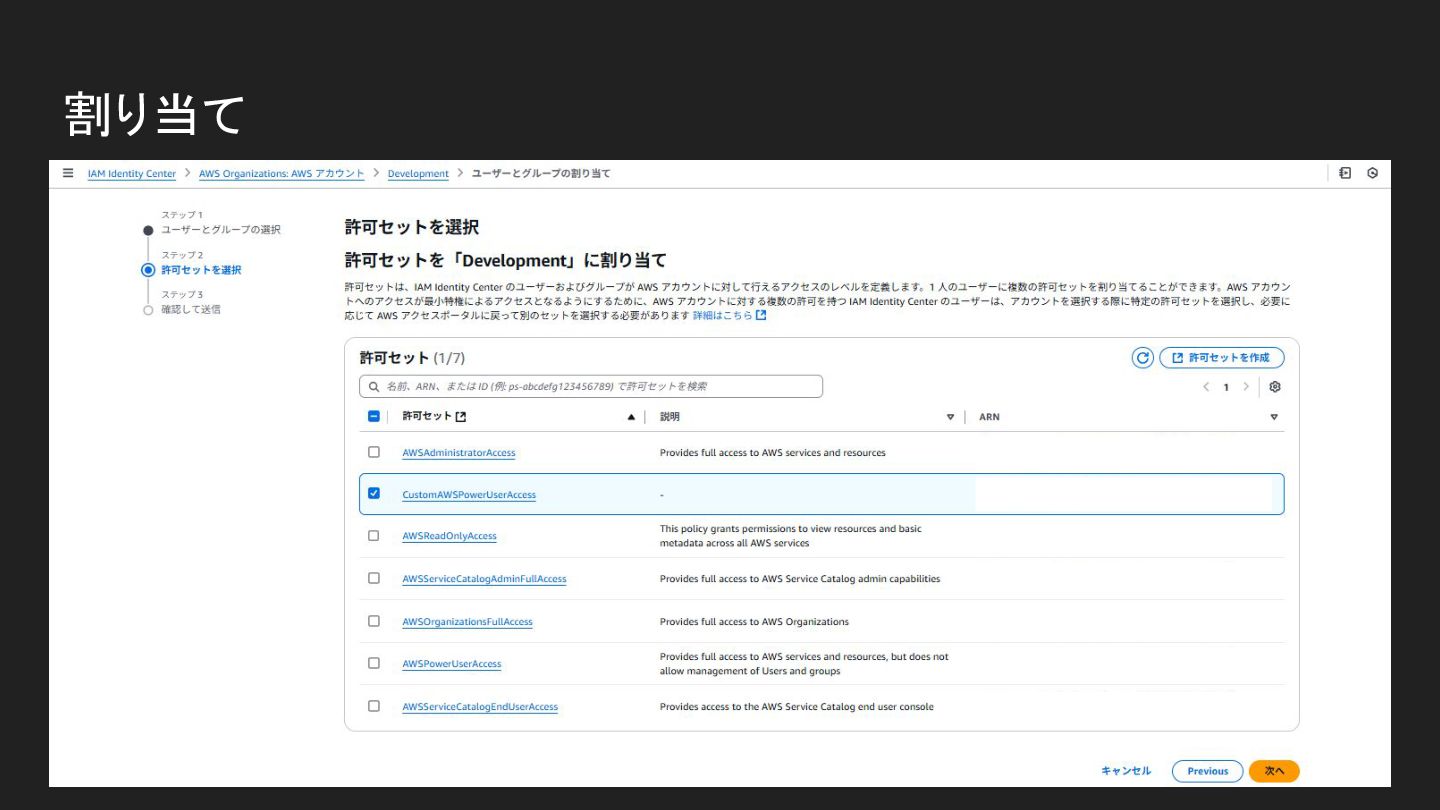Click the 許可セット (1/7) table heading

412,358
